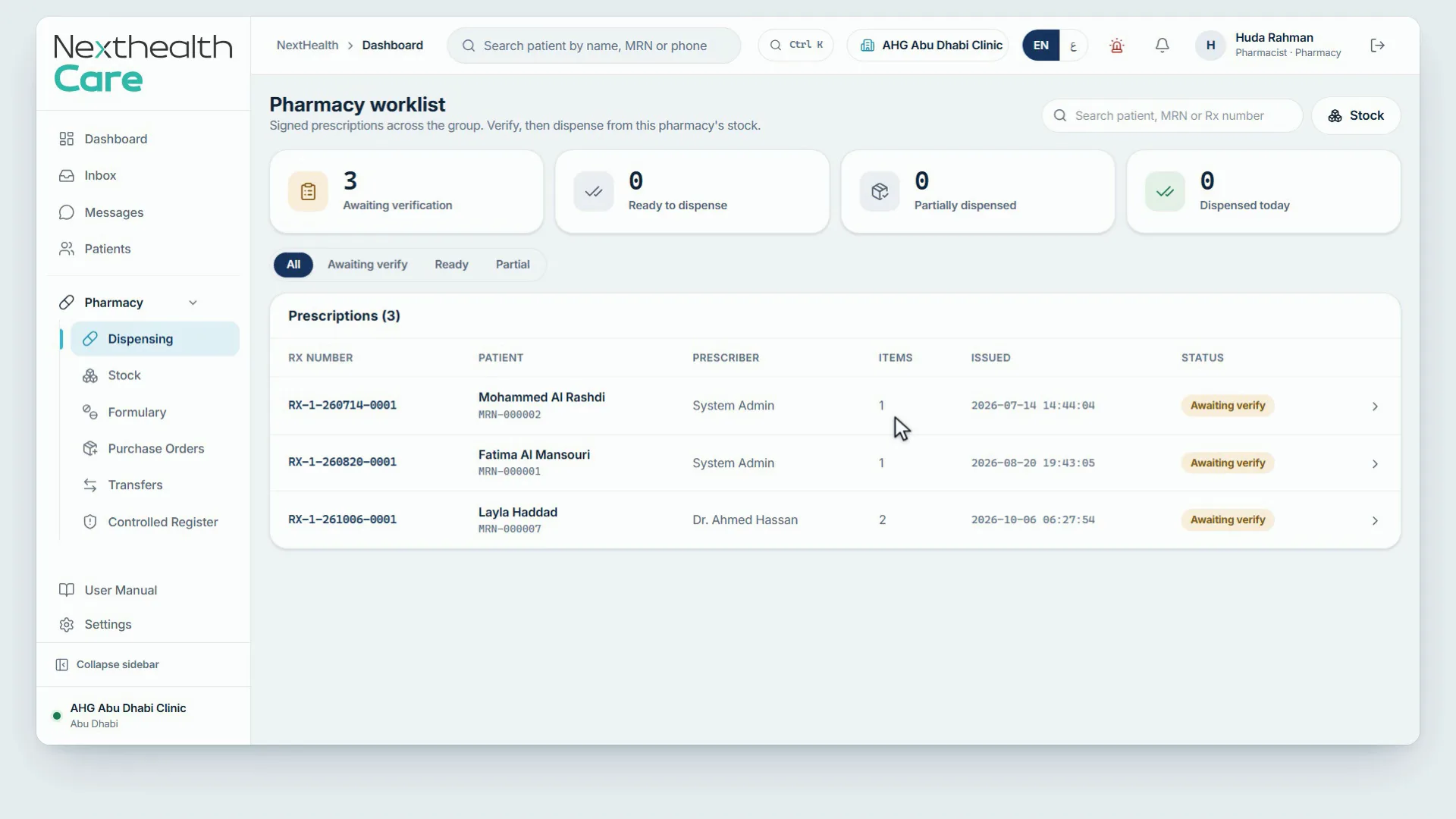Expand row RX-1-260714-0001 chevron

1375,406
